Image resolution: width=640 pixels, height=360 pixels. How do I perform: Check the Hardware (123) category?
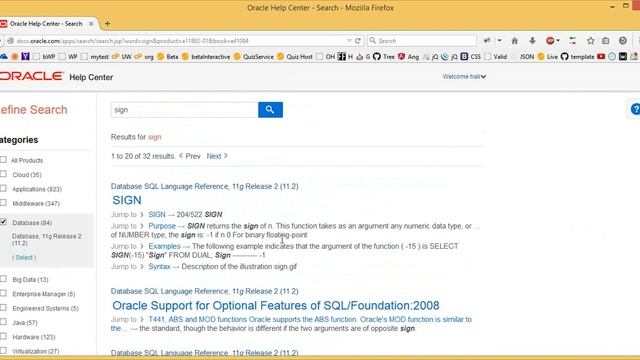pos(3,336)
